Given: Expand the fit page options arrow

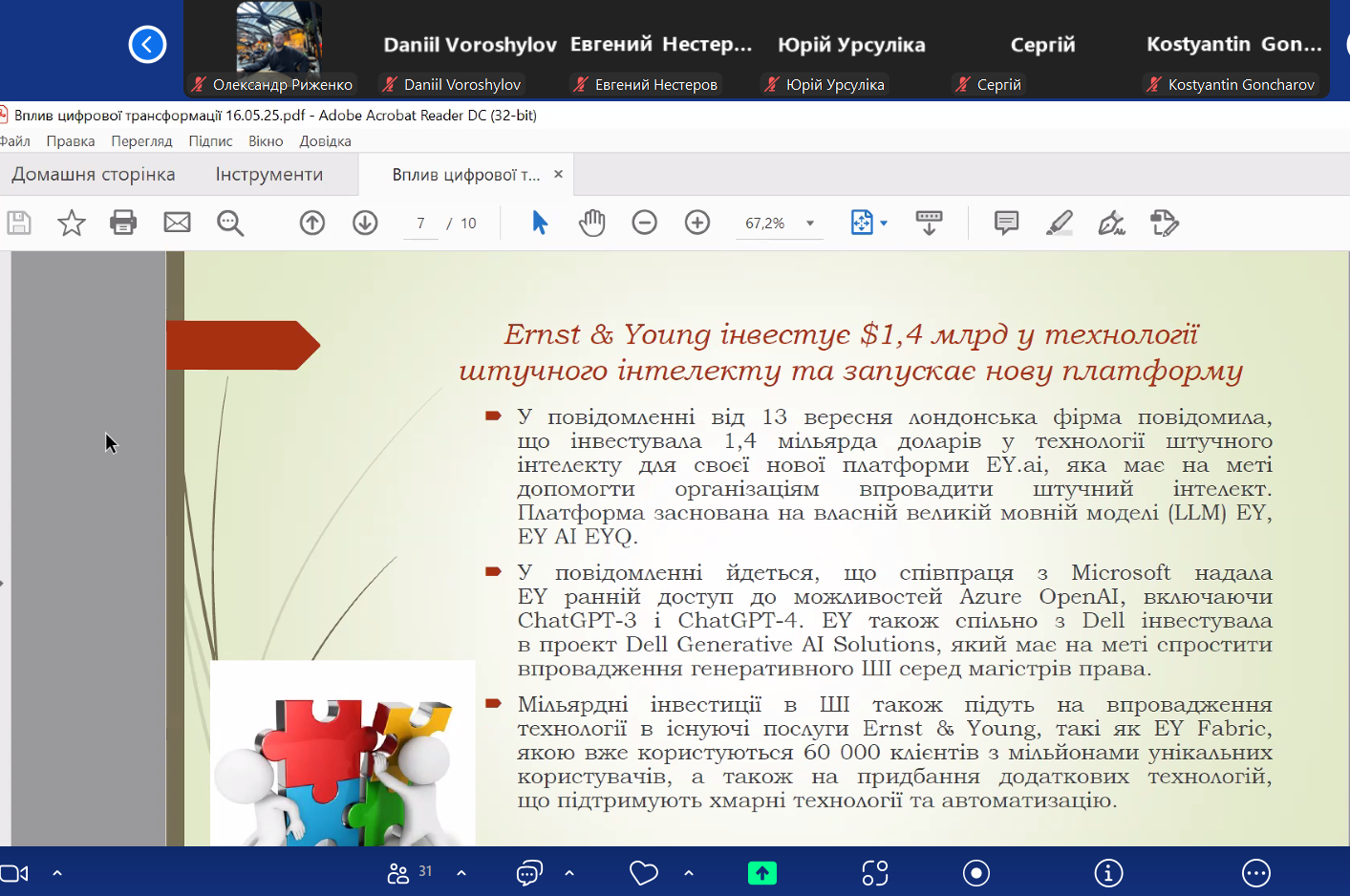Looking at the screenshot, I should tap(884, 224).
